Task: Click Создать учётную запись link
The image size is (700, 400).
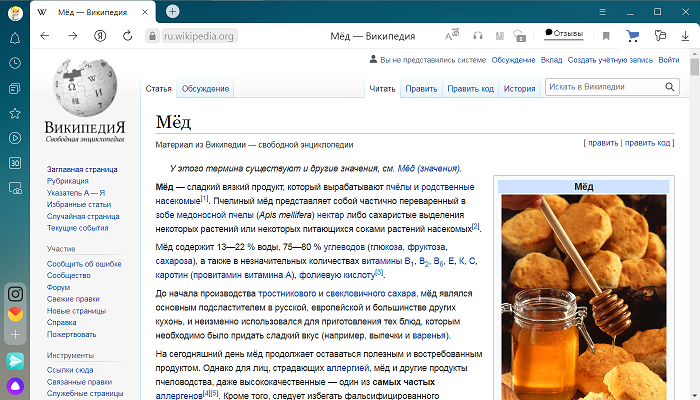Action: (610, 60)
